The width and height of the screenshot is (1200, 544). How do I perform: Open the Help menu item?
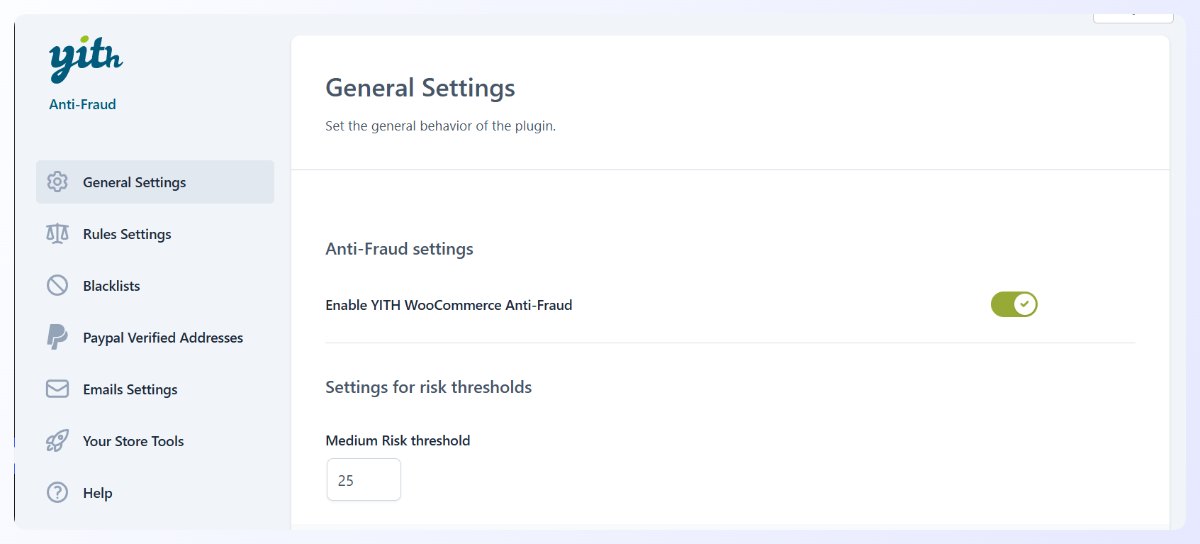155,493
